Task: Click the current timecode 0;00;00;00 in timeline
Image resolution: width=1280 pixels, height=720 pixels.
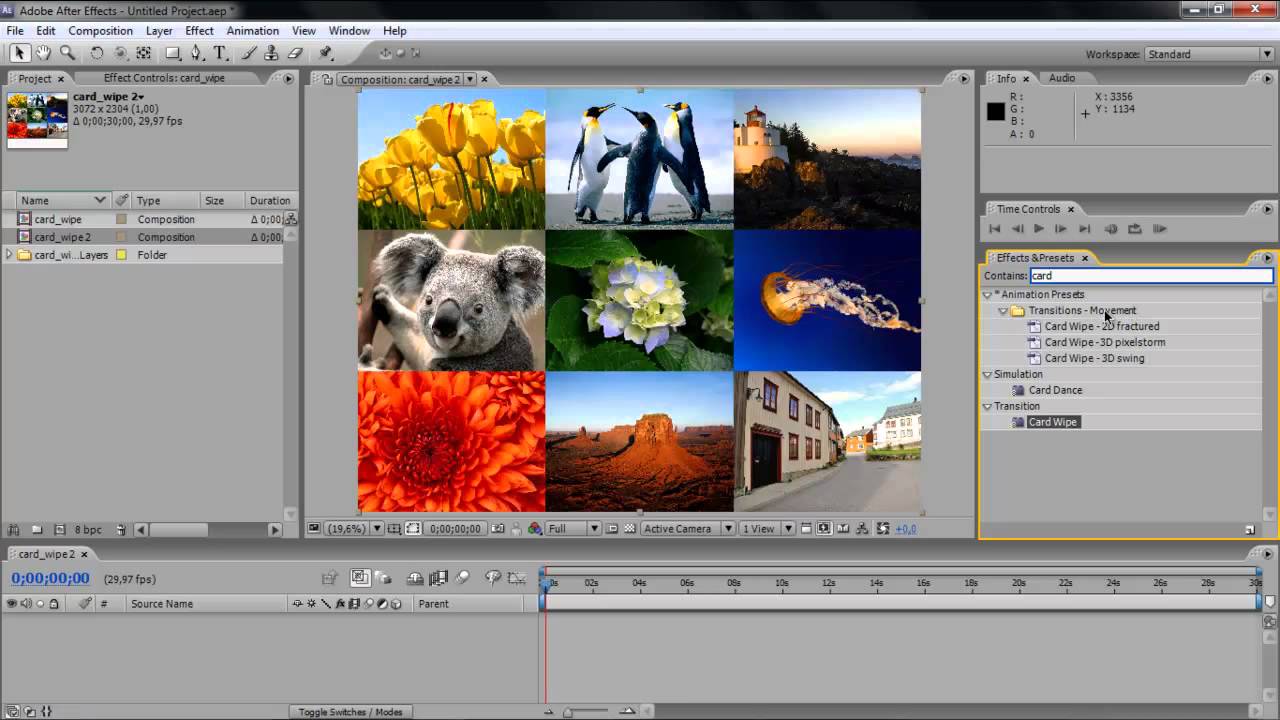Action: [x=50, y=578]
